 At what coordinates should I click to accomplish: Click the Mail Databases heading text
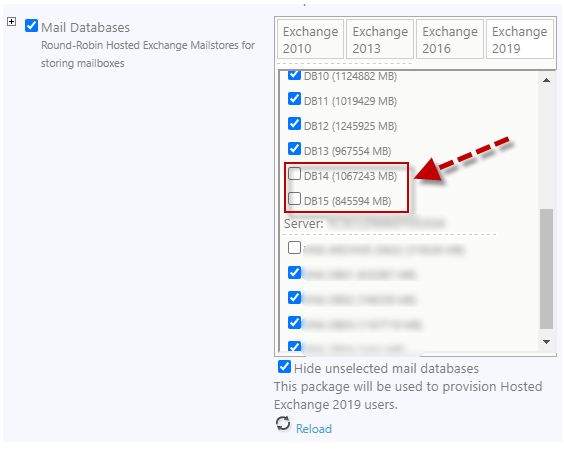pyautogui.click(x=85, y=27)
